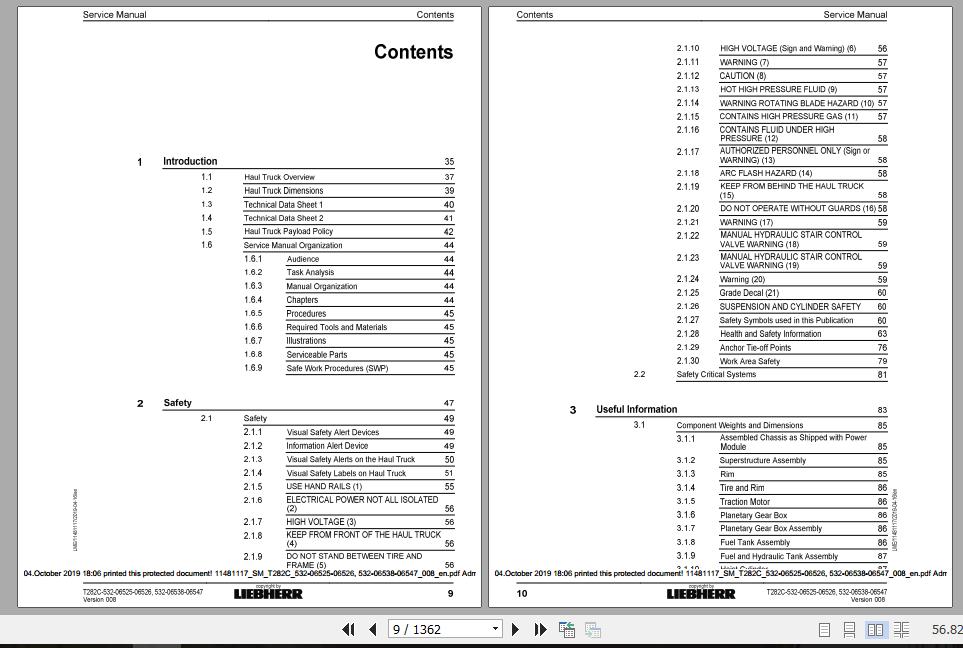Open the Haul Truck Dimensions entry
Viewport: 963px width, 648px height.
point(284,190)
